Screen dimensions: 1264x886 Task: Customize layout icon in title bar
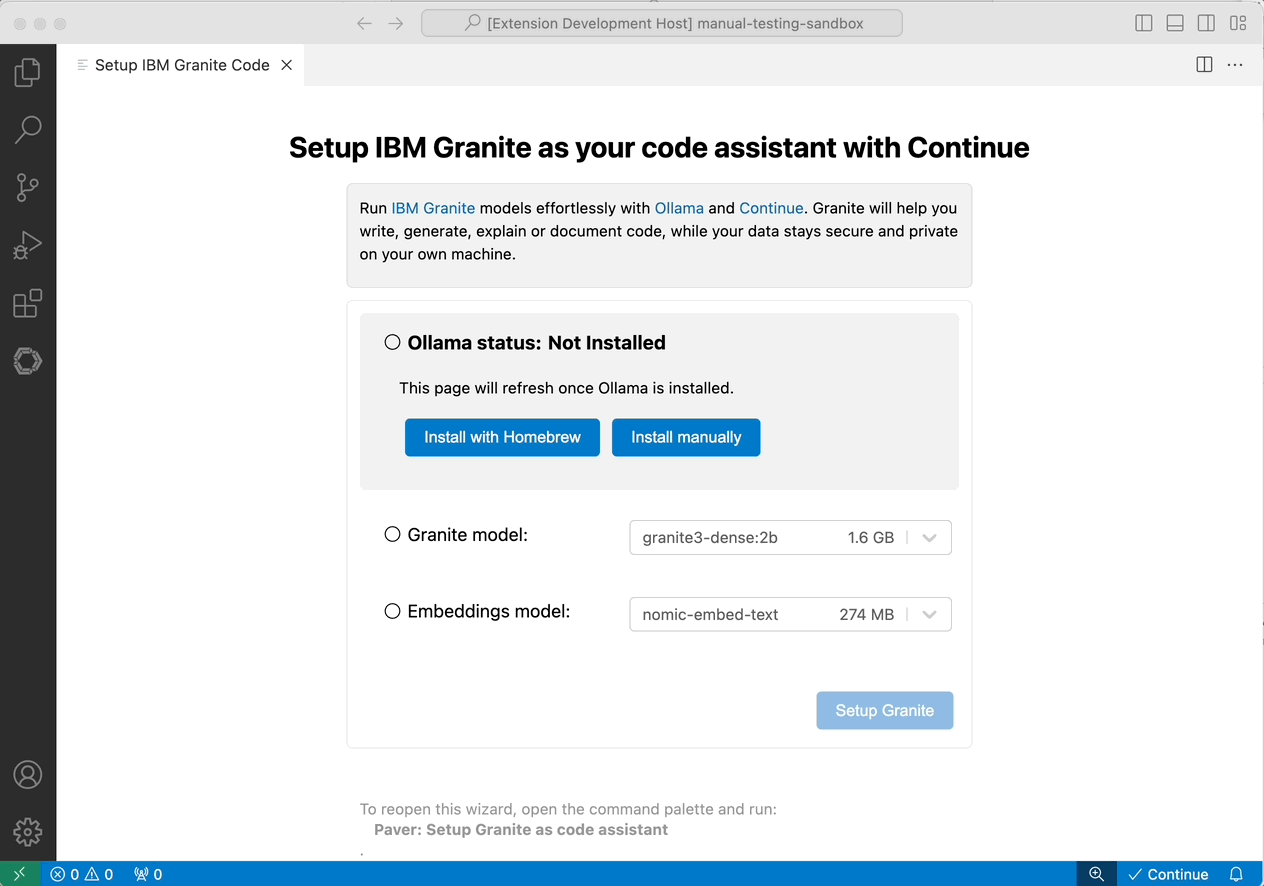point(1238,23)
